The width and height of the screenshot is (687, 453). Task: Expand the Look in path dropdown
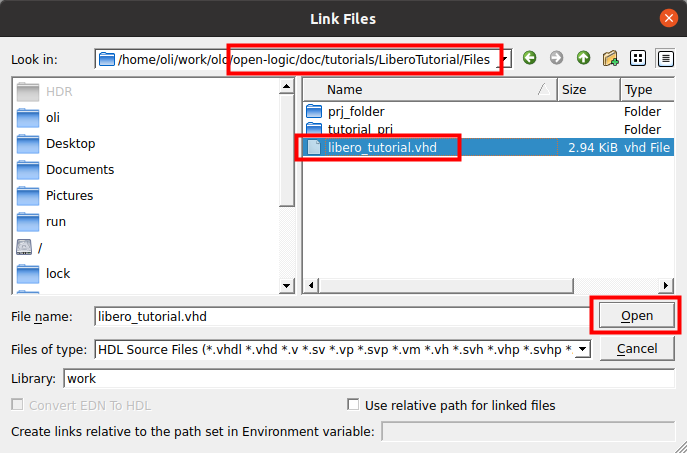coord(505,59)
